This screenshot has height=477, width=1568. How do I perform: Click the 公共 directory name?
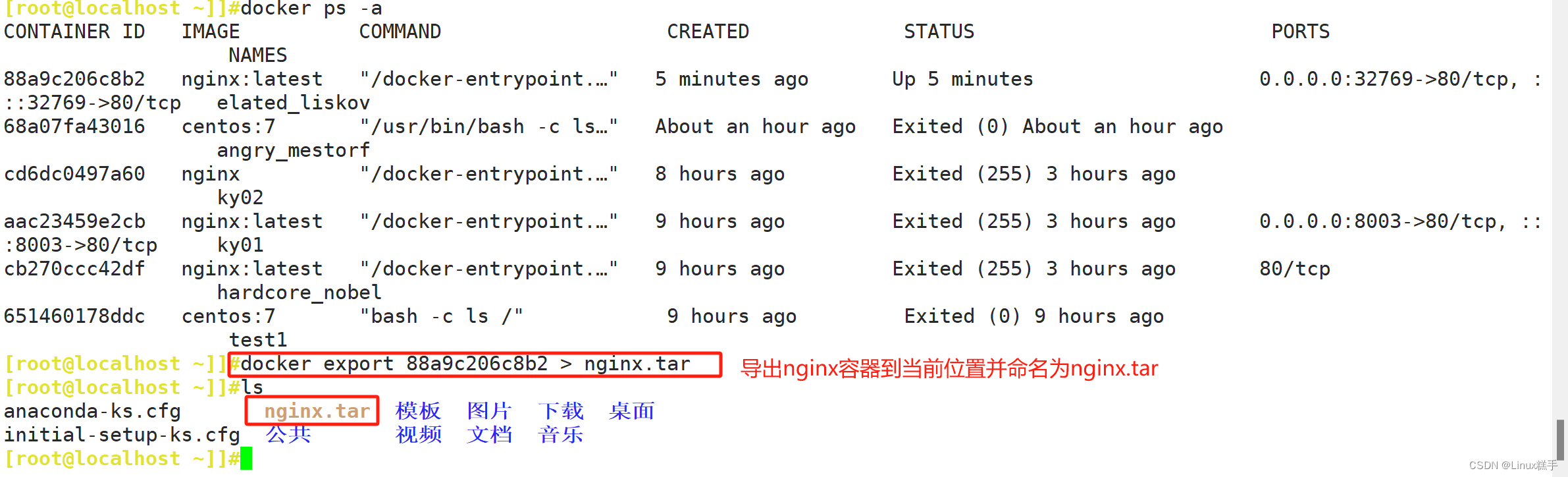(288, 434)
